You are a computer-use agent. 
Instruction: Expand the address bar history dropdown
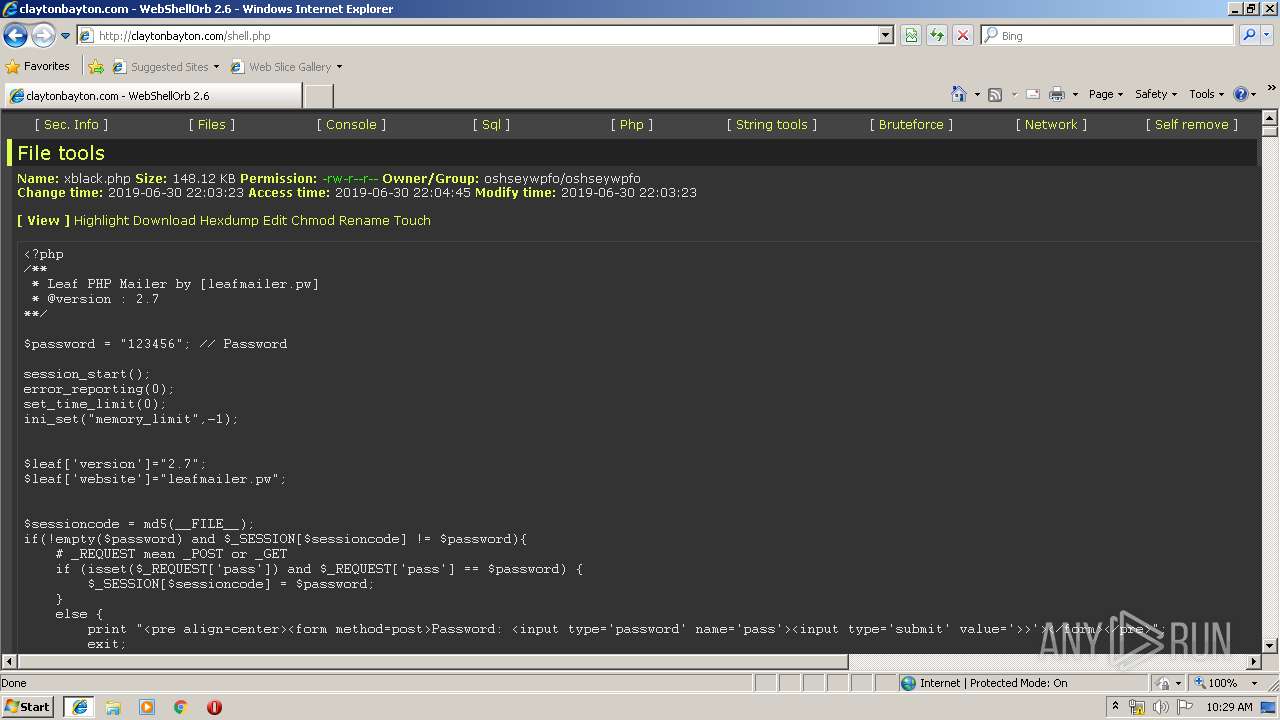pyautogui.click(x=886, y=36)
